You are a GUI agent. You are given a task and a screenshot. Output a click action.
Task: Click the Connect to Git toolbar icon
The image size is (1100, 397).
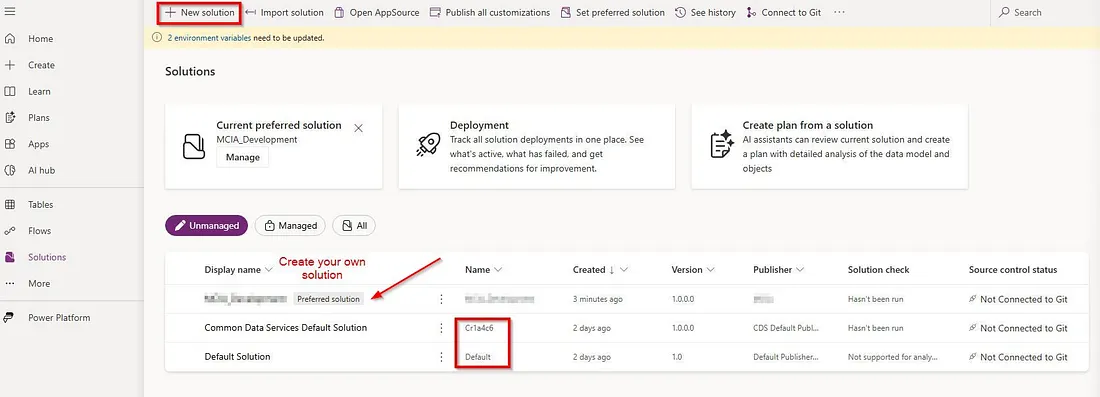(x=751, y=13)
